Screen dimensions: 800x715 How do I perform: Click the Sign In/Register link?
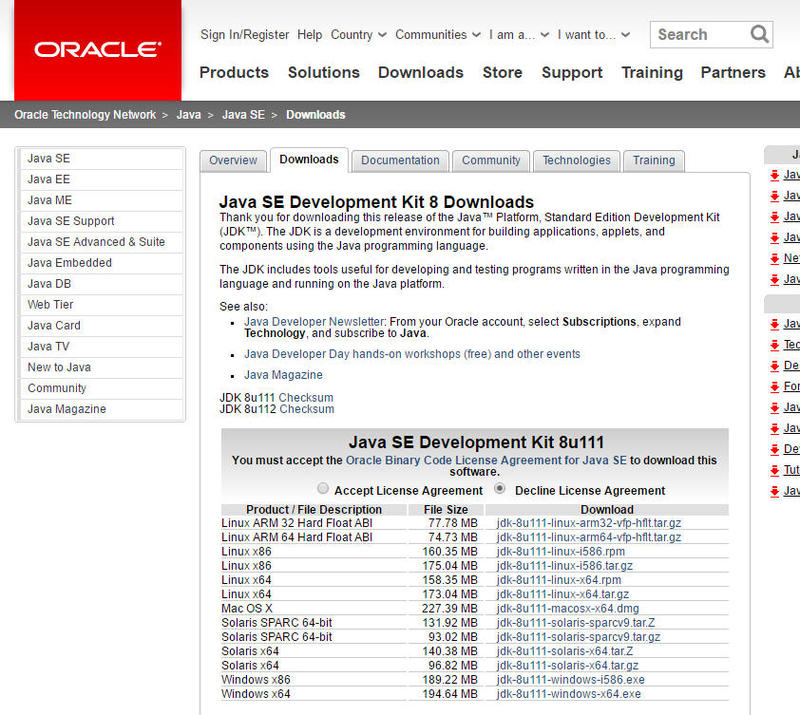point(244,35)
